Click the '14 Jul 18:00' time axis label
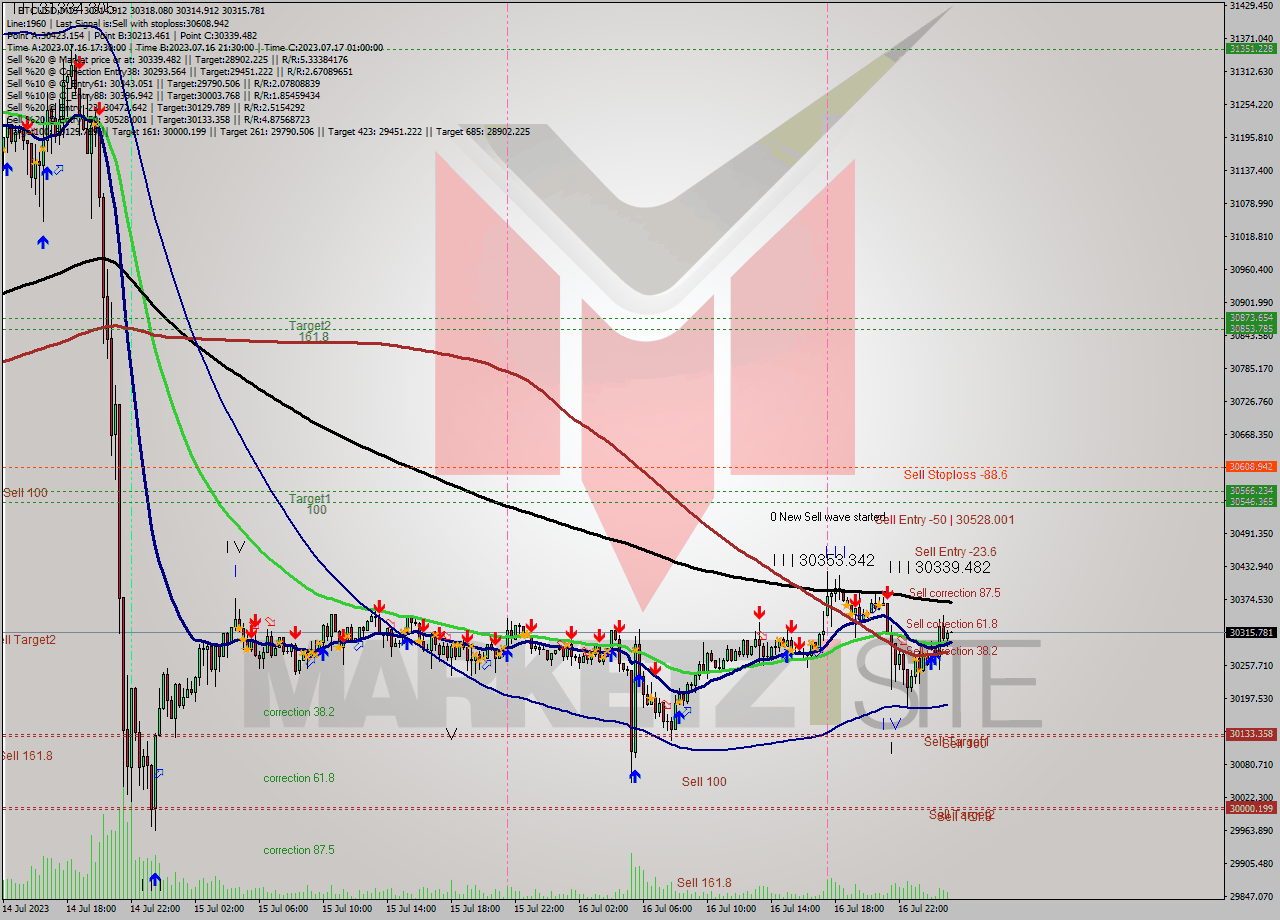Viewport: 1280px width, 920px height. [90, 909]
